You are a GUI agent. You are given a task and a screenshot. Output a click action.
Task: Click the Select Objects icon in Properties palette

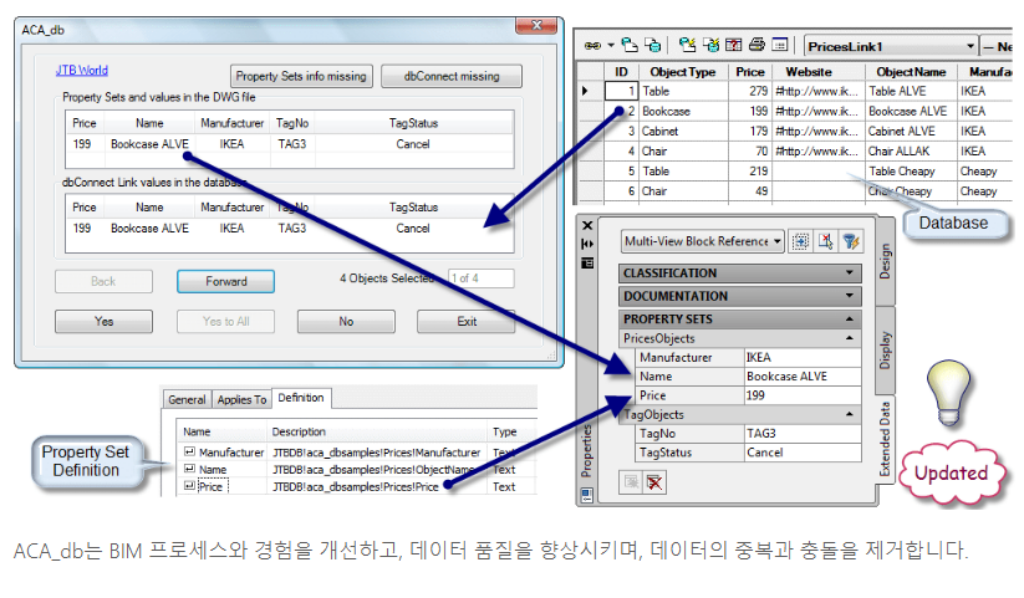pos(826,241)
